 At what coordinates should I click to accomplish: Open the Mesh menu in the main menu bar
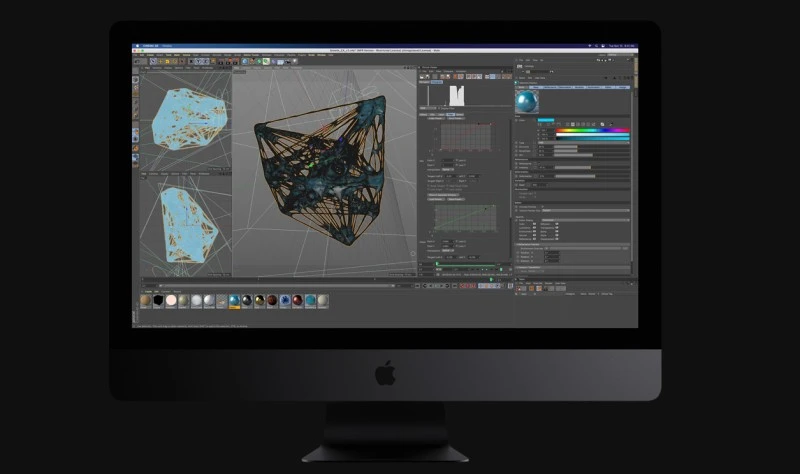point(177,55)
